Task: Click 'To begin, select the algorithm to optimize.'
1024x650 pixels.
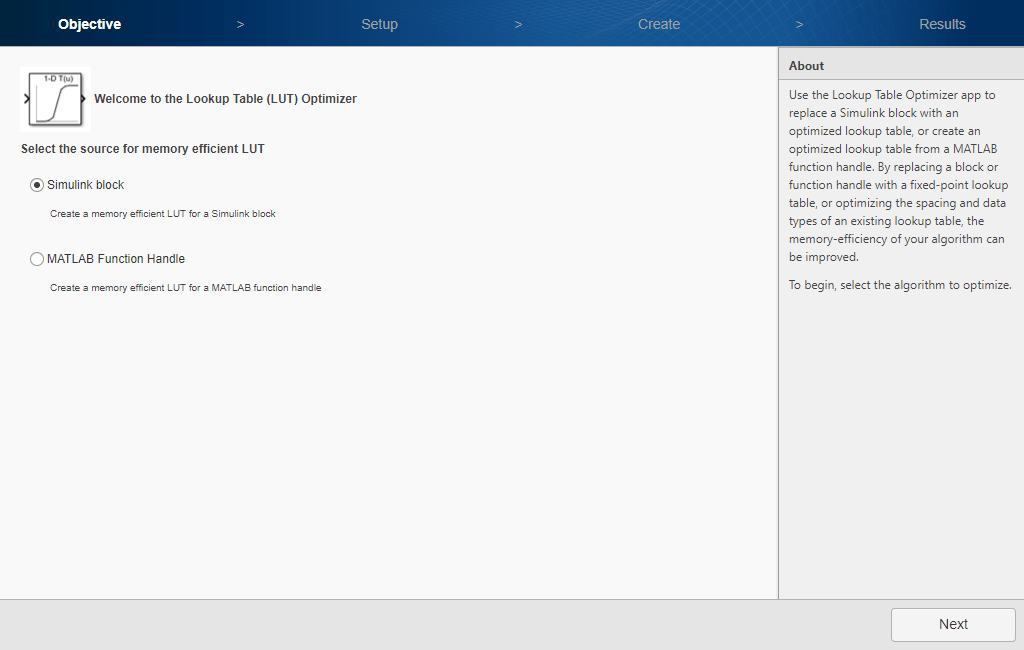Action: (900, 285)
